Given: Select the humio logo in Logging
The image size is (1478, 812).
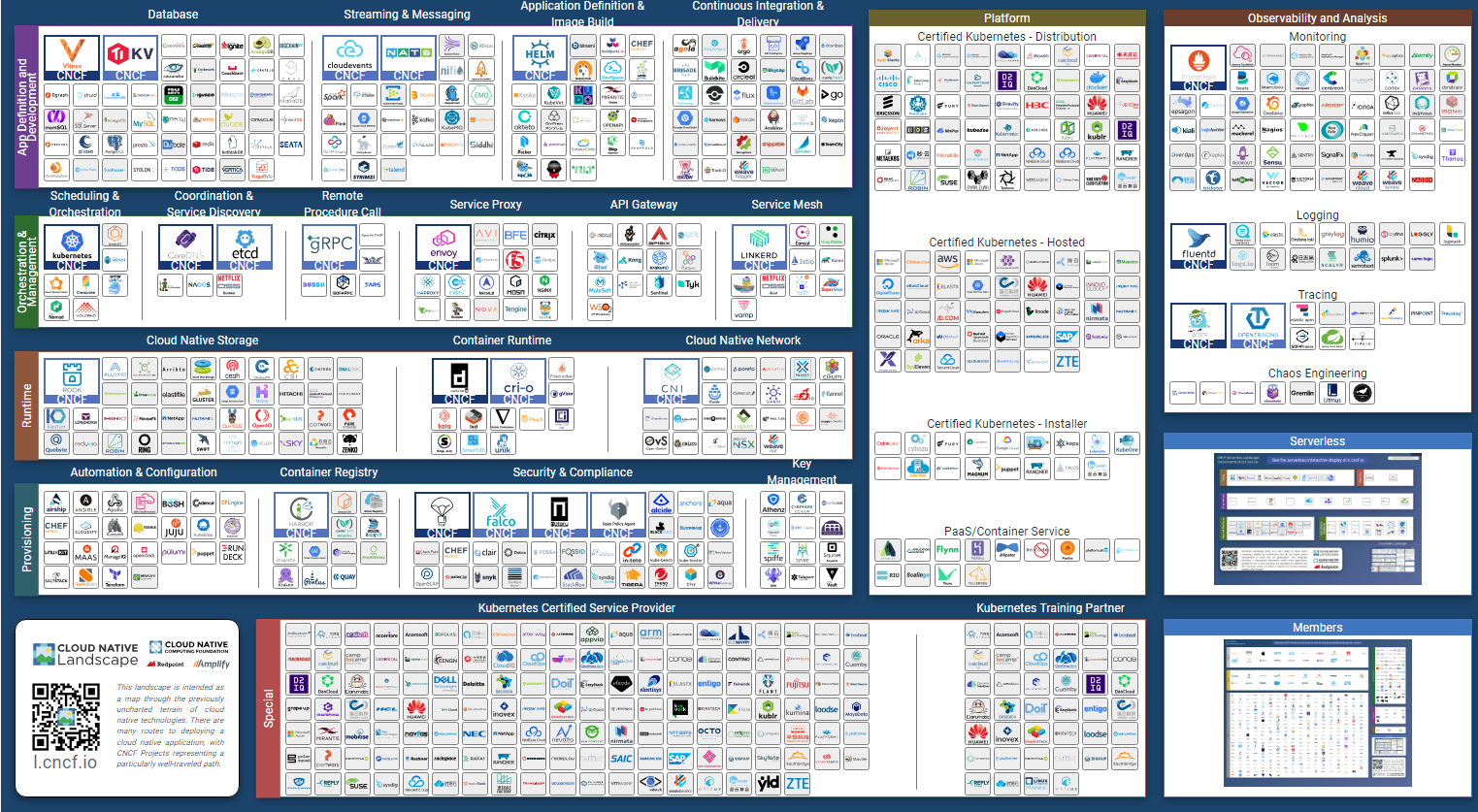Looking at the screenshot, I should click(x=1362, y=234).
